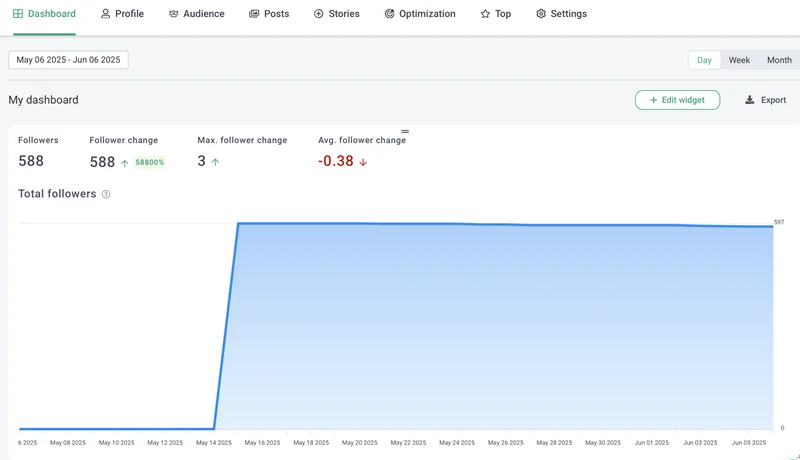
Task: Click the May 10 2025 axis label
Action: (x=116, y=443)
